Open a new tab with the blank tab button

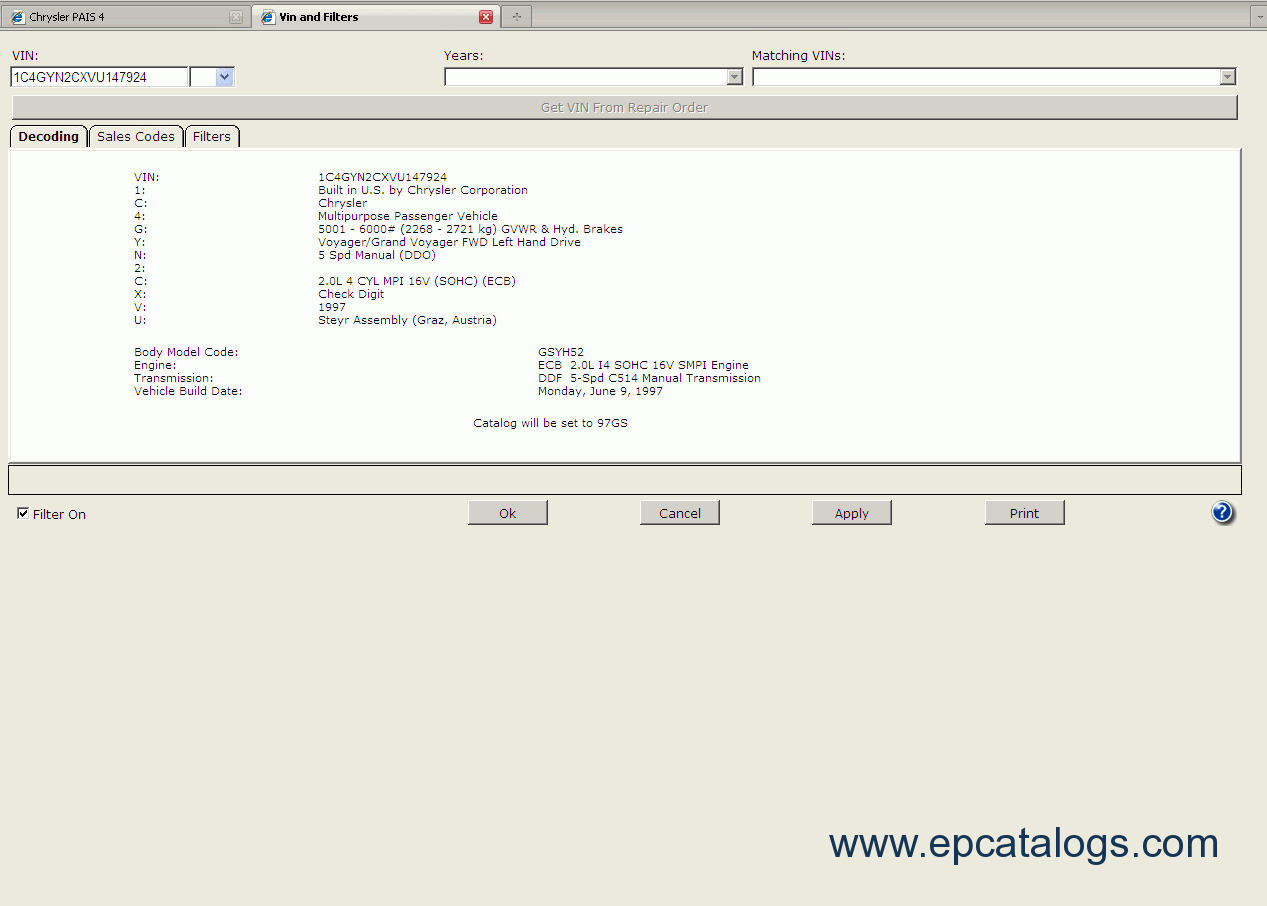[516, 17]
